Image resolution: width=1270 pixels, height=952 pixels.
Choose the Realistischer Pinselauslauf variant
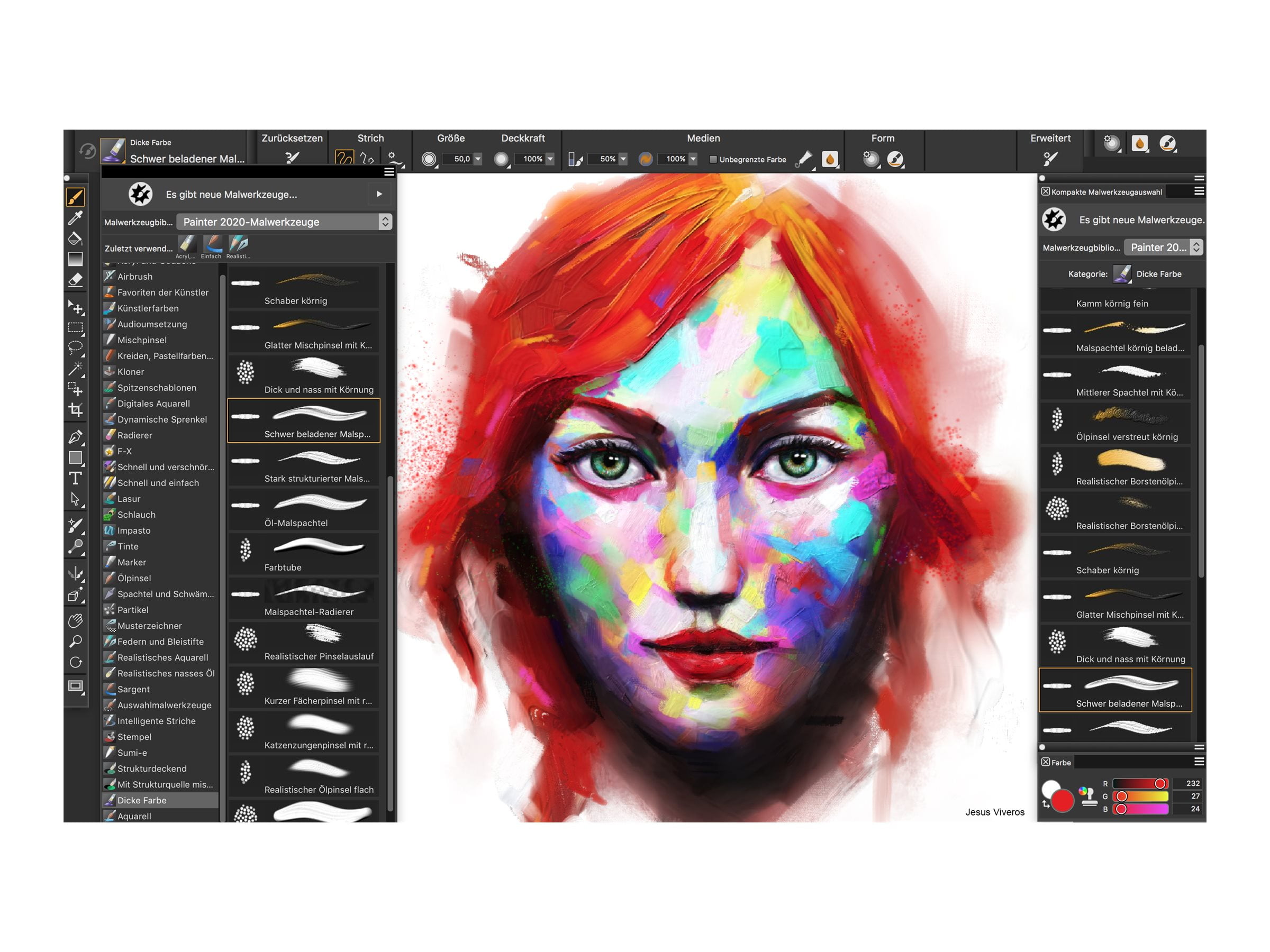pyautogui.click(x=304, y=643)
